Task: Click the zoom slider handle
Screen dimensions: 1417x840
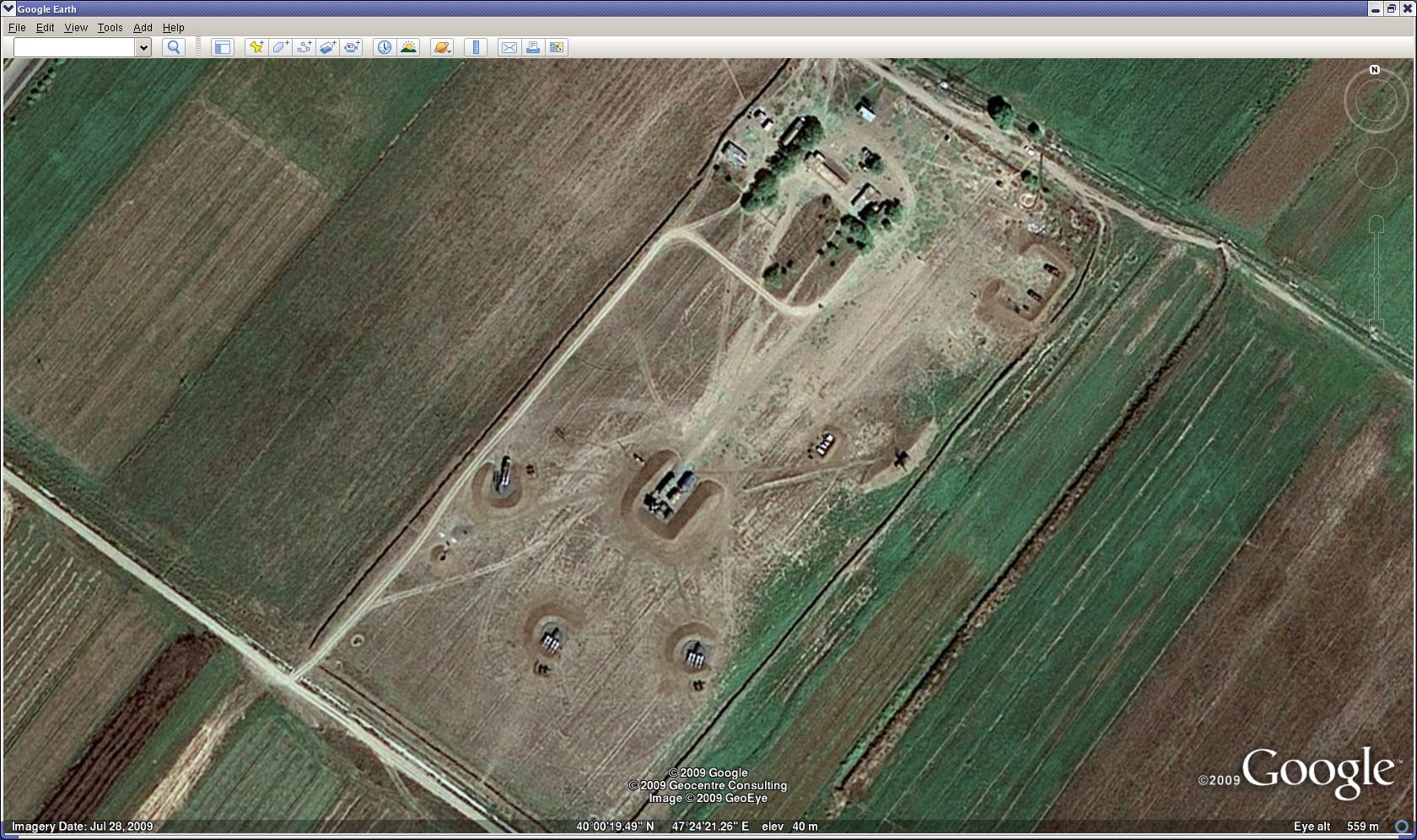Action: 1376,276
